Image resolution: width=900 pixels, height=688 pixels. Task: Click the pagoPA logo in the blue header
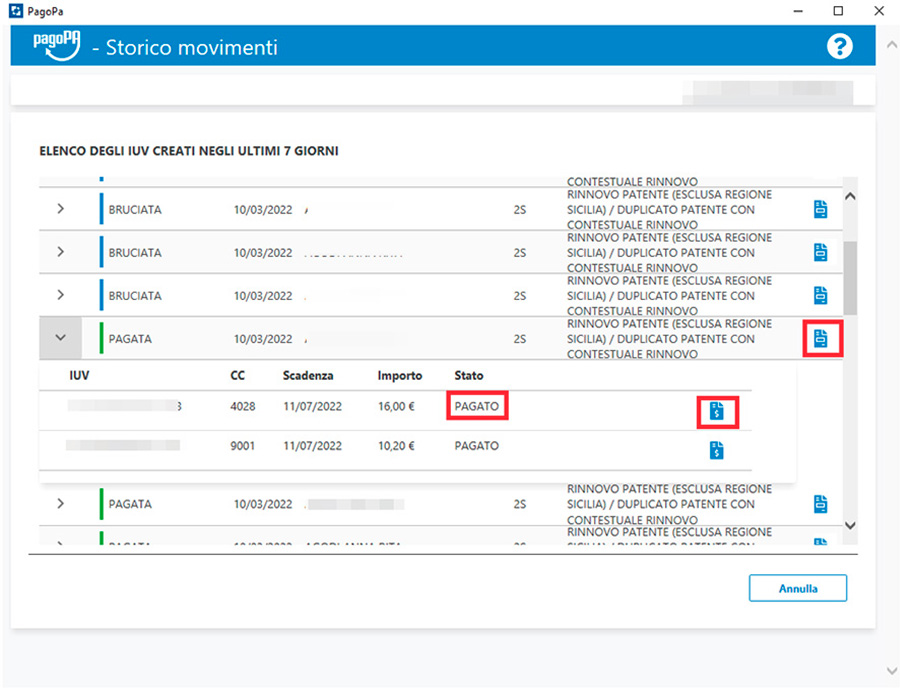(55, 46)
